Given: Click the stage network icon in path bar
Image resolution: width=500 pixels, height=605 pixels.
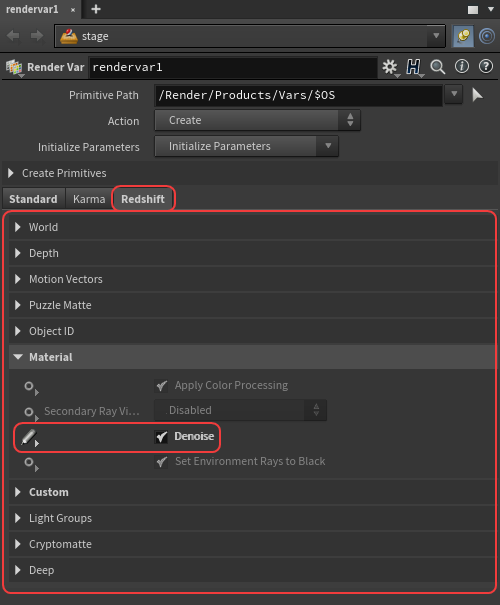Looking at the screenshot, I should coord(69,36).
